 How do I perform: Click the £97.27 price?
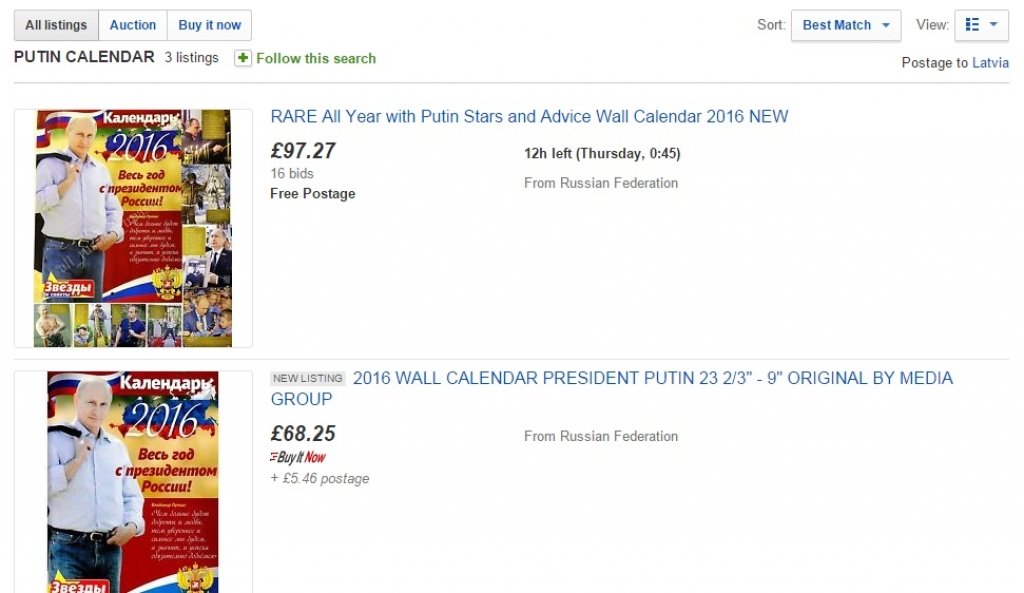(x=303, y=151)
